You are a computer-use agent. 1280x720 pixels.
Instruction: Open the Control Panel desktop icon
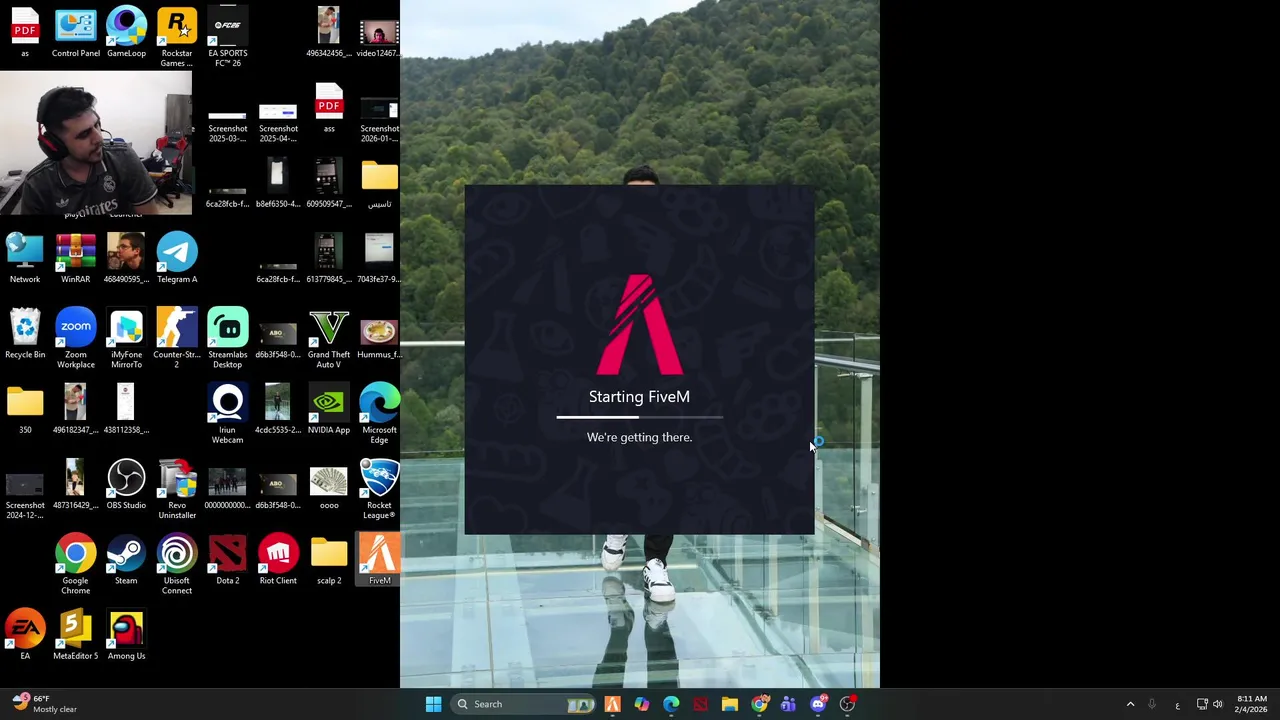tap(76, 32)
